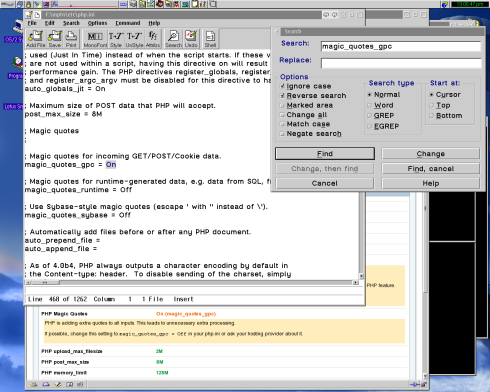Click the editor scrollbar down arrow
490x392 pixels.
point(361,276)
